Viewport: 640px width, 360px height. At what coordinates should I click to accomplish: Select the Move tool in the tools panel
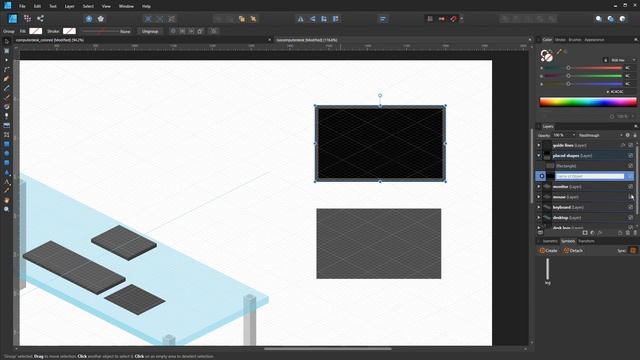7,41
